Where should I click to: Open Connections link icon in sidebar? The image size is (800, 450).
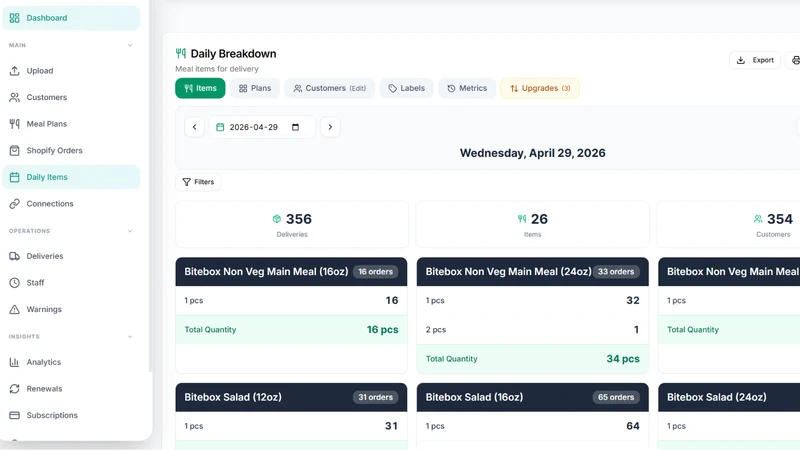coord(14,204)
